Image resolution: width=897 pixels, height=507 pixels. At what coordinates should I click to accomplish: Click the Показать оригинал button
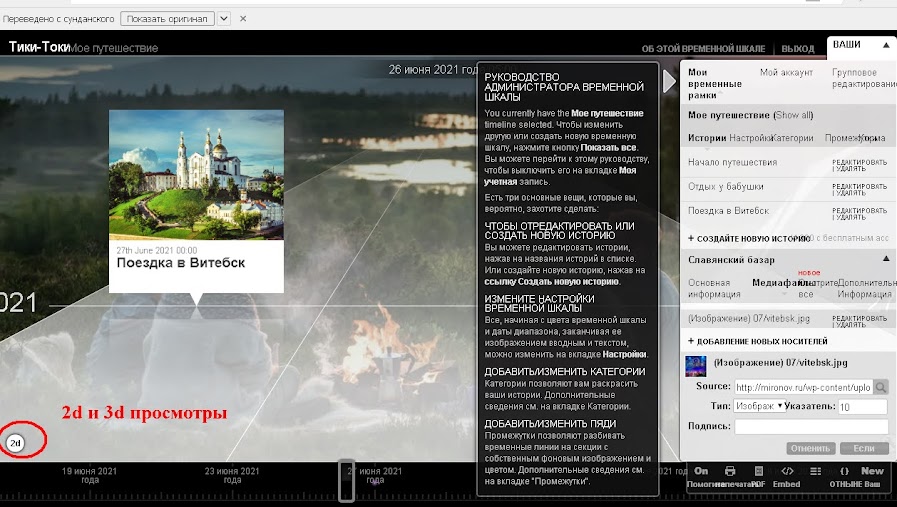(x=167, y=18)
